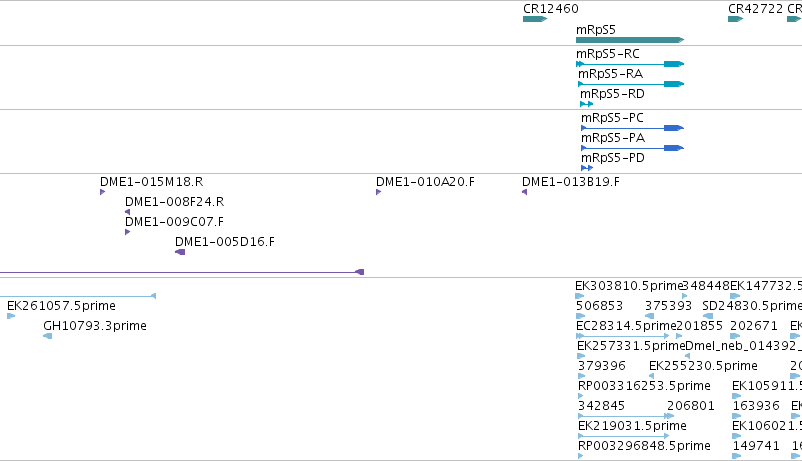Select the 149741 EST feature
802x461 pixels.
click(738, 455)
